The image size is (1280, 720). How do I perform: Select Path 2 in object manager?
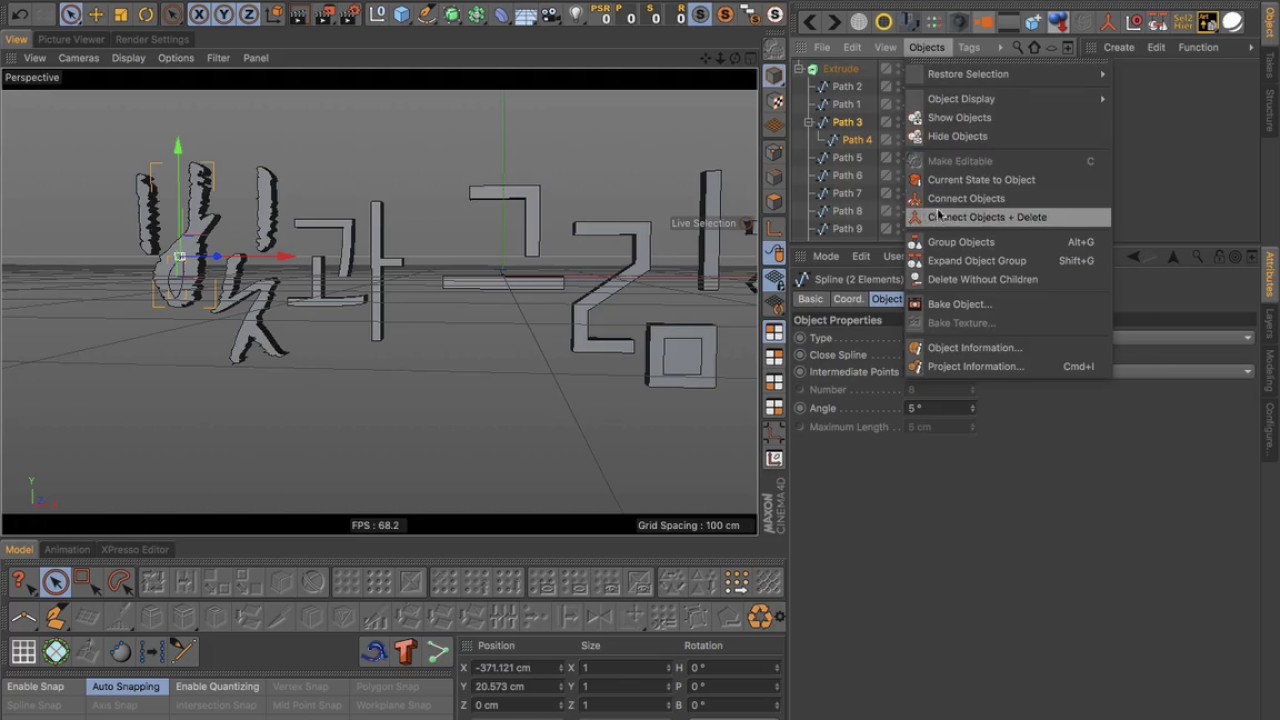[x=847, y=87]
